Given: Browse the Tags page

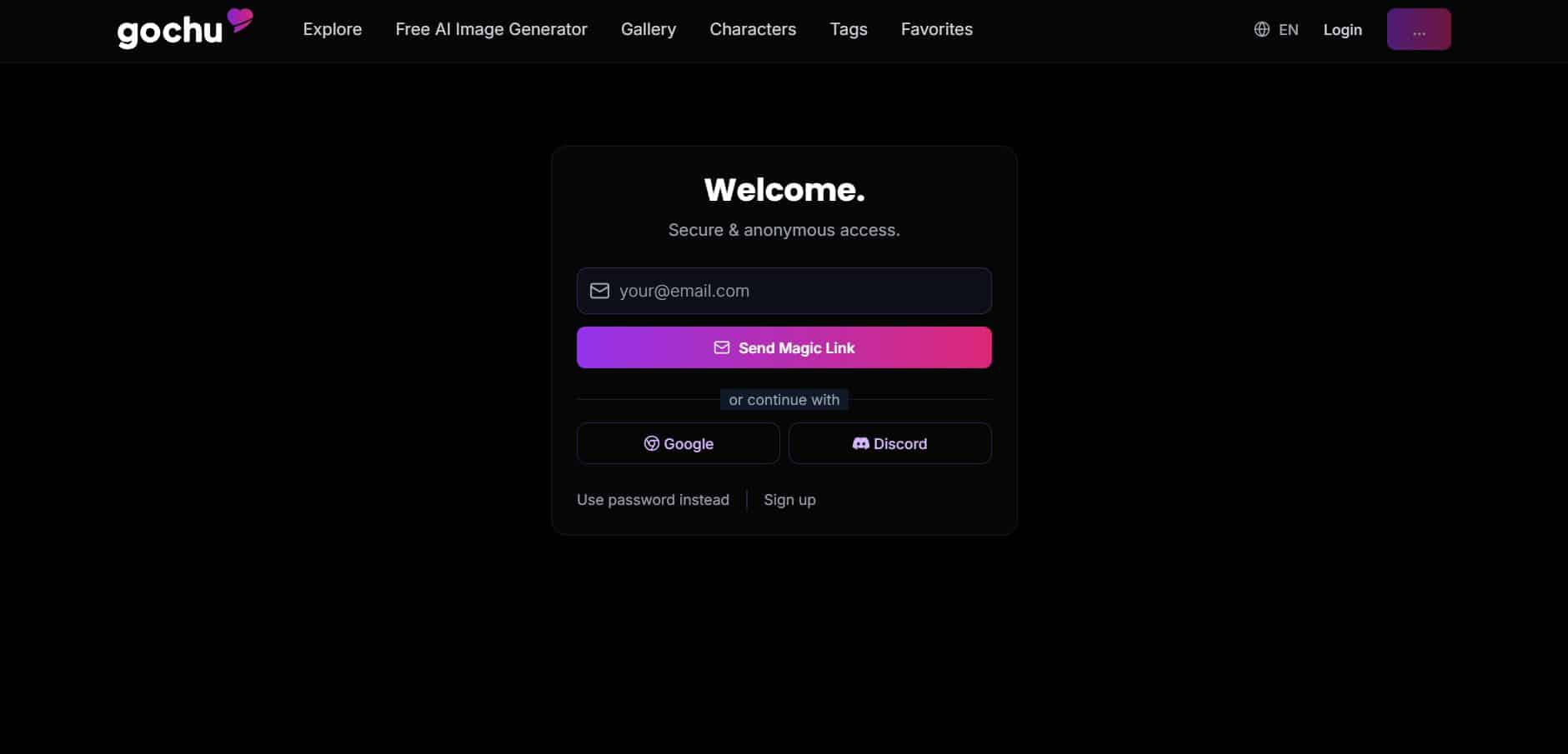Looking at the screenshot, I should point(849,29).
